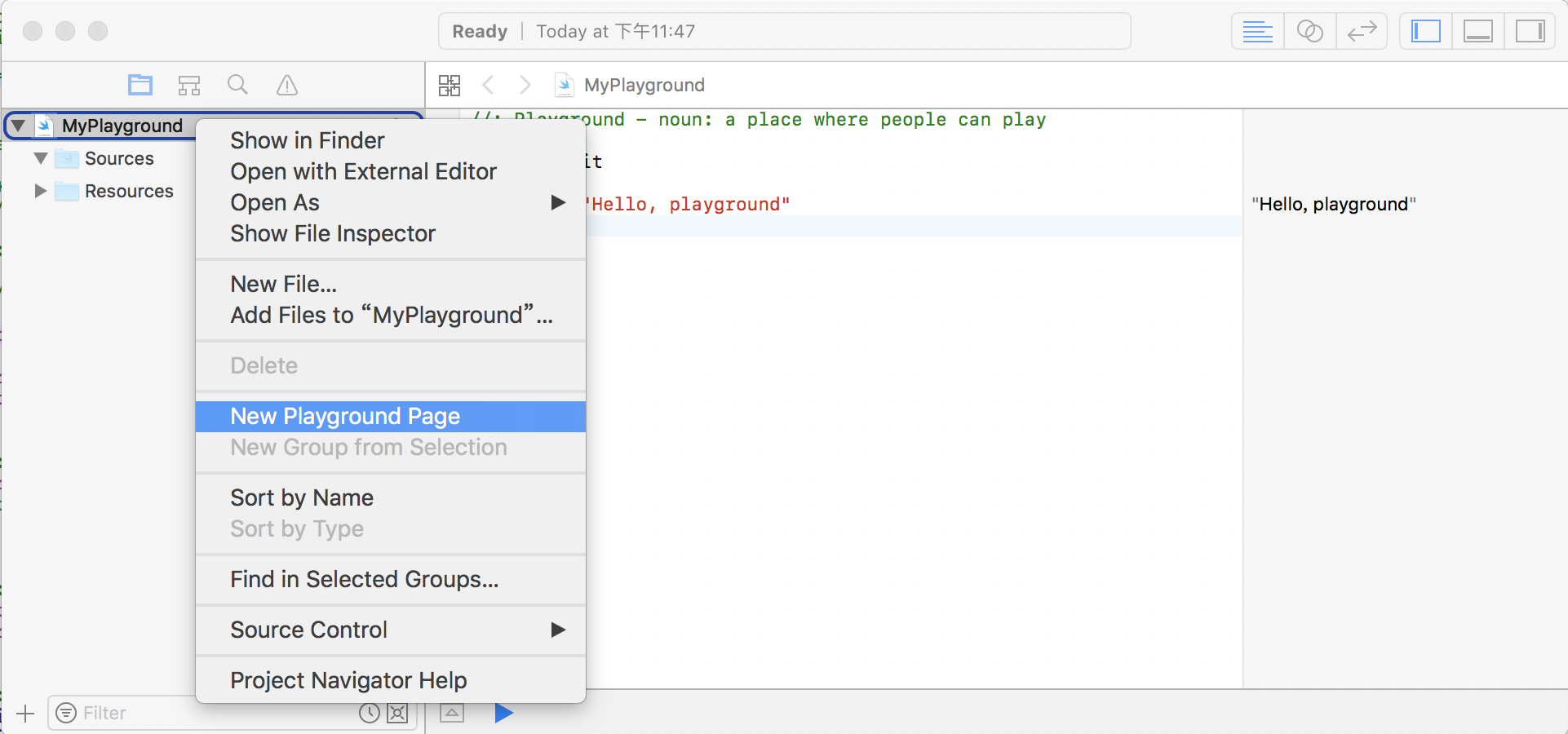This screenshot has height=734, width=1568.
Task: Click the plus add button at bottom left
Action: [x=25, y=714]
